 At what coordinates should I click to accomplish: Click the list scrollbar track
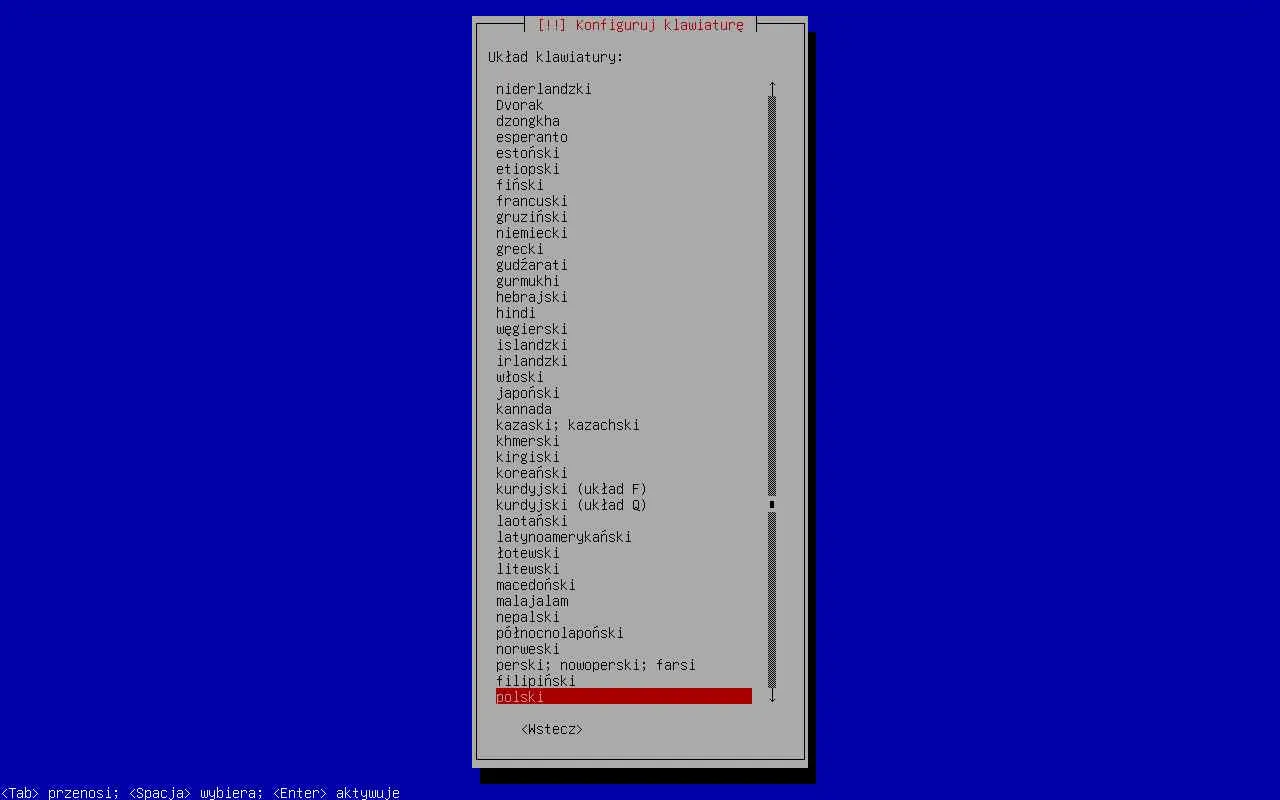[x=772, y=393]
